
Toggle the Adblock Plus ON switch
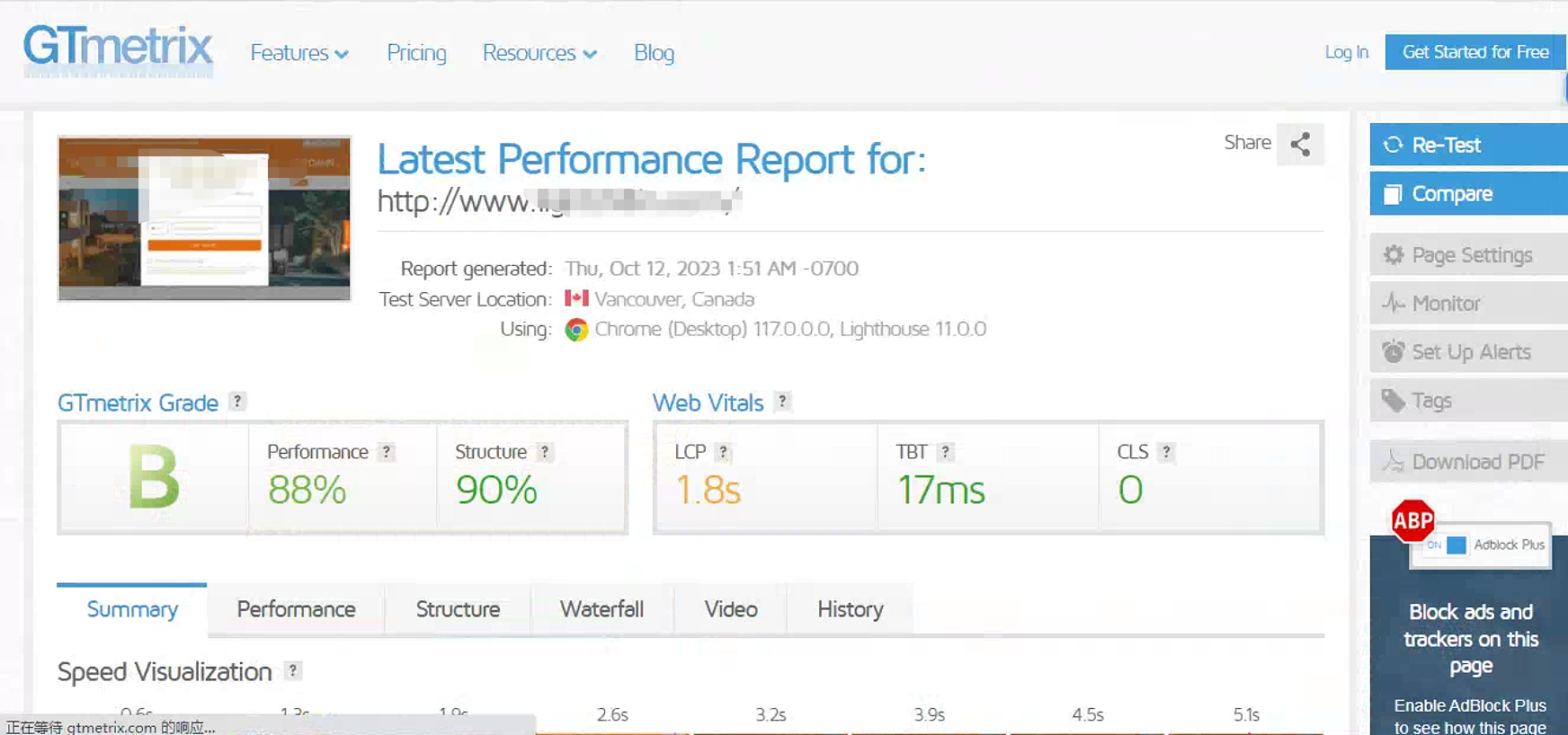(x=1448, y=545)
